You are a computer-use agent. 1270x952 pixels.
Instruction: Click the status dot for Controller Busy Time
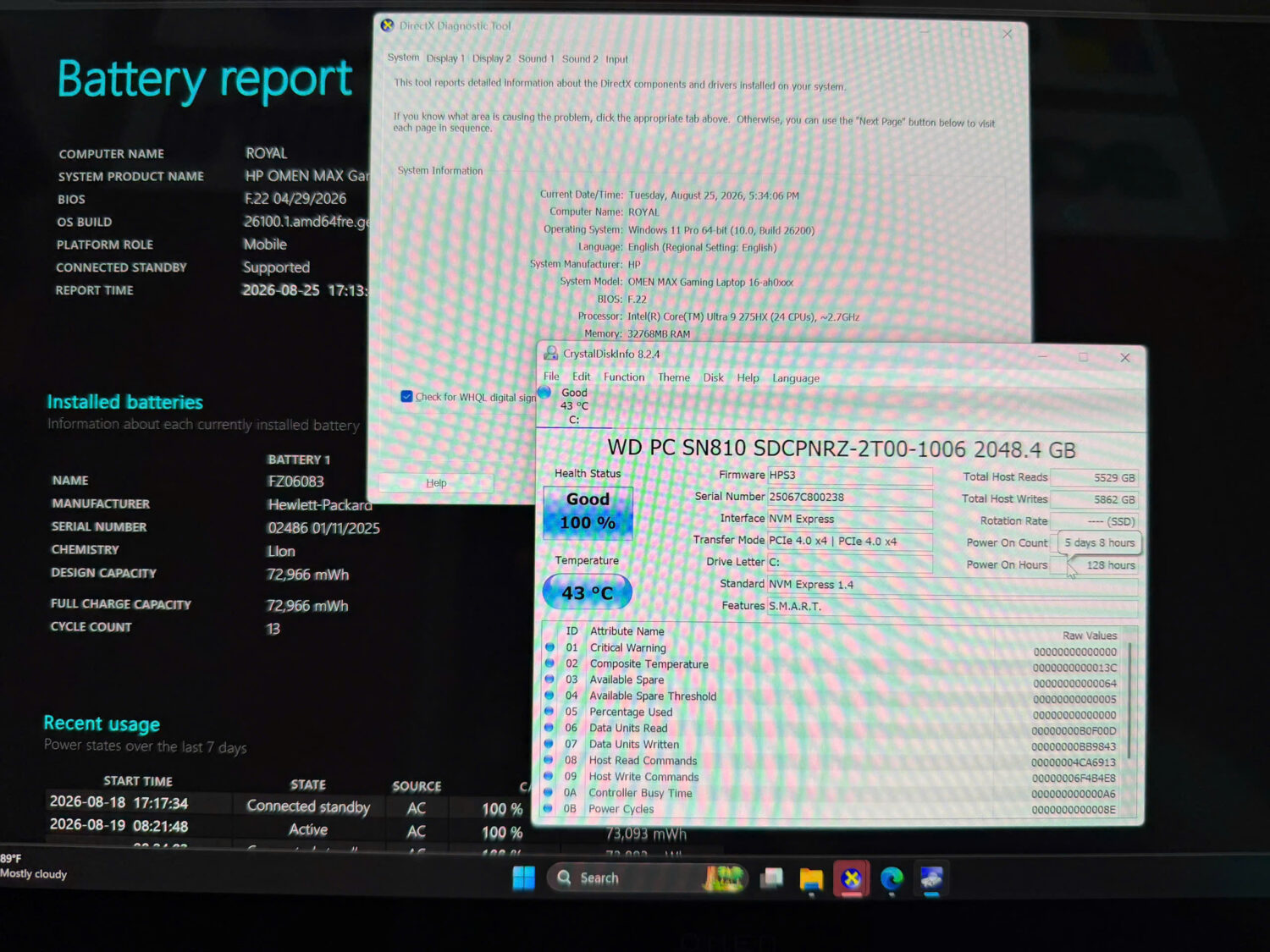(548, 792)
